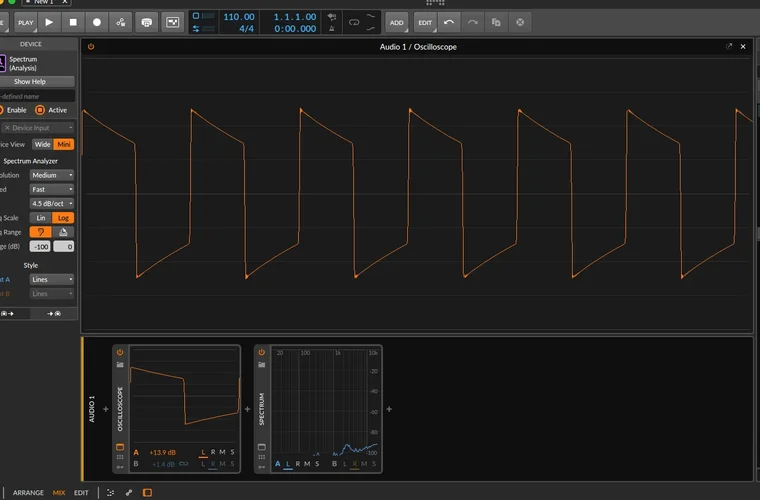
Task: Switch to the EDIT view tab
Action: coord(81,492)
